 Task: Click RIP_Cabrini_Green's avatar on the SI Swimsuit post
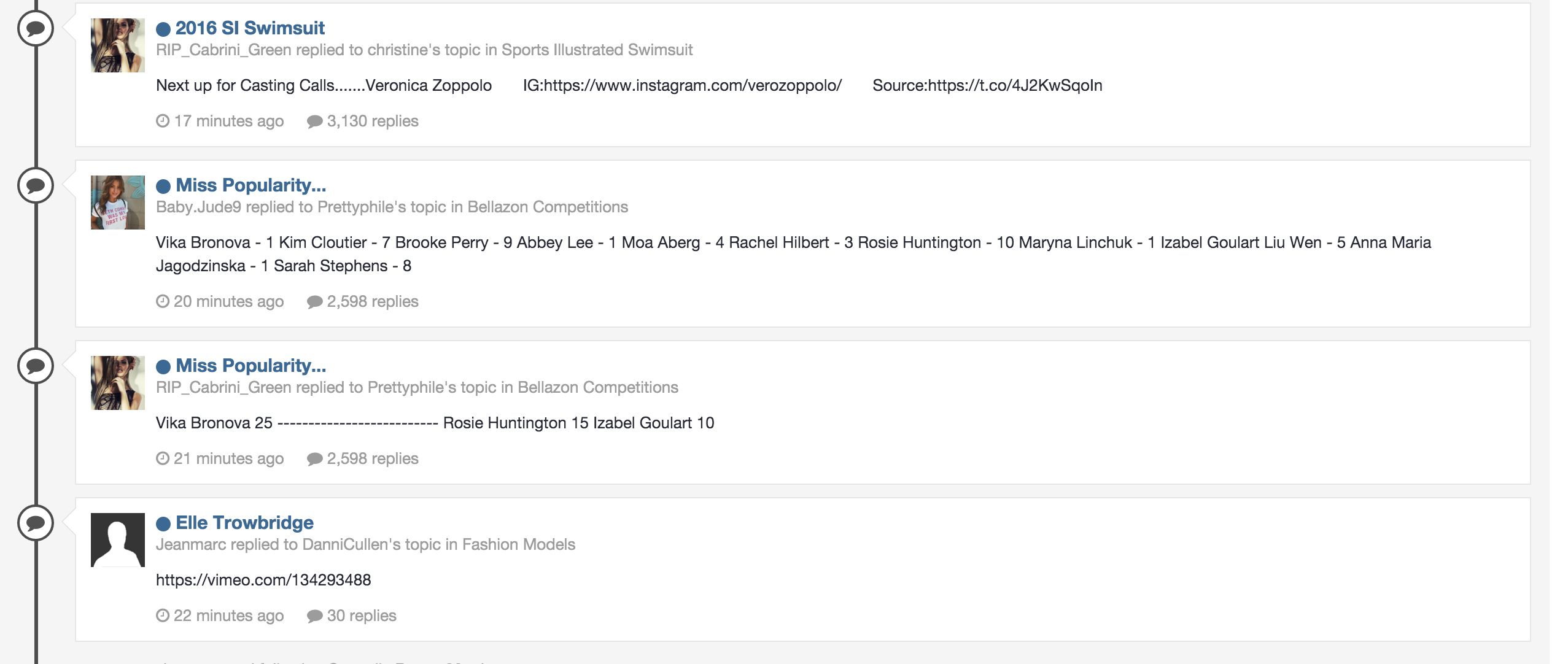tap(118, 45)
